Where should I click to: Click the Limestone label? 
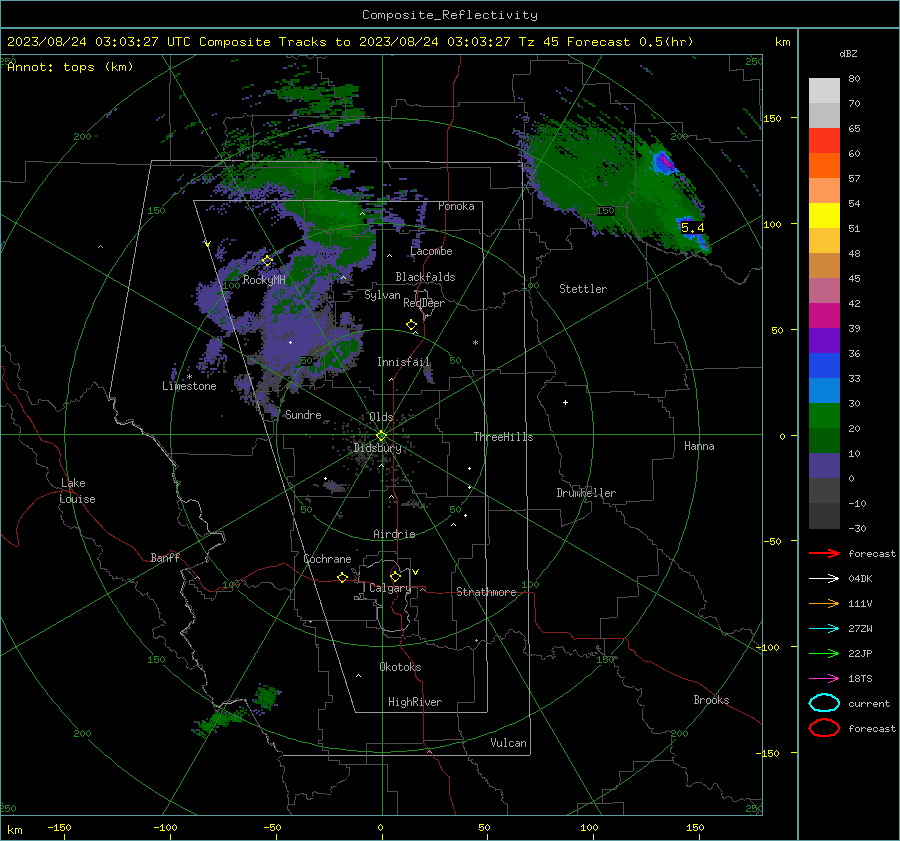(x=189, y=386)
